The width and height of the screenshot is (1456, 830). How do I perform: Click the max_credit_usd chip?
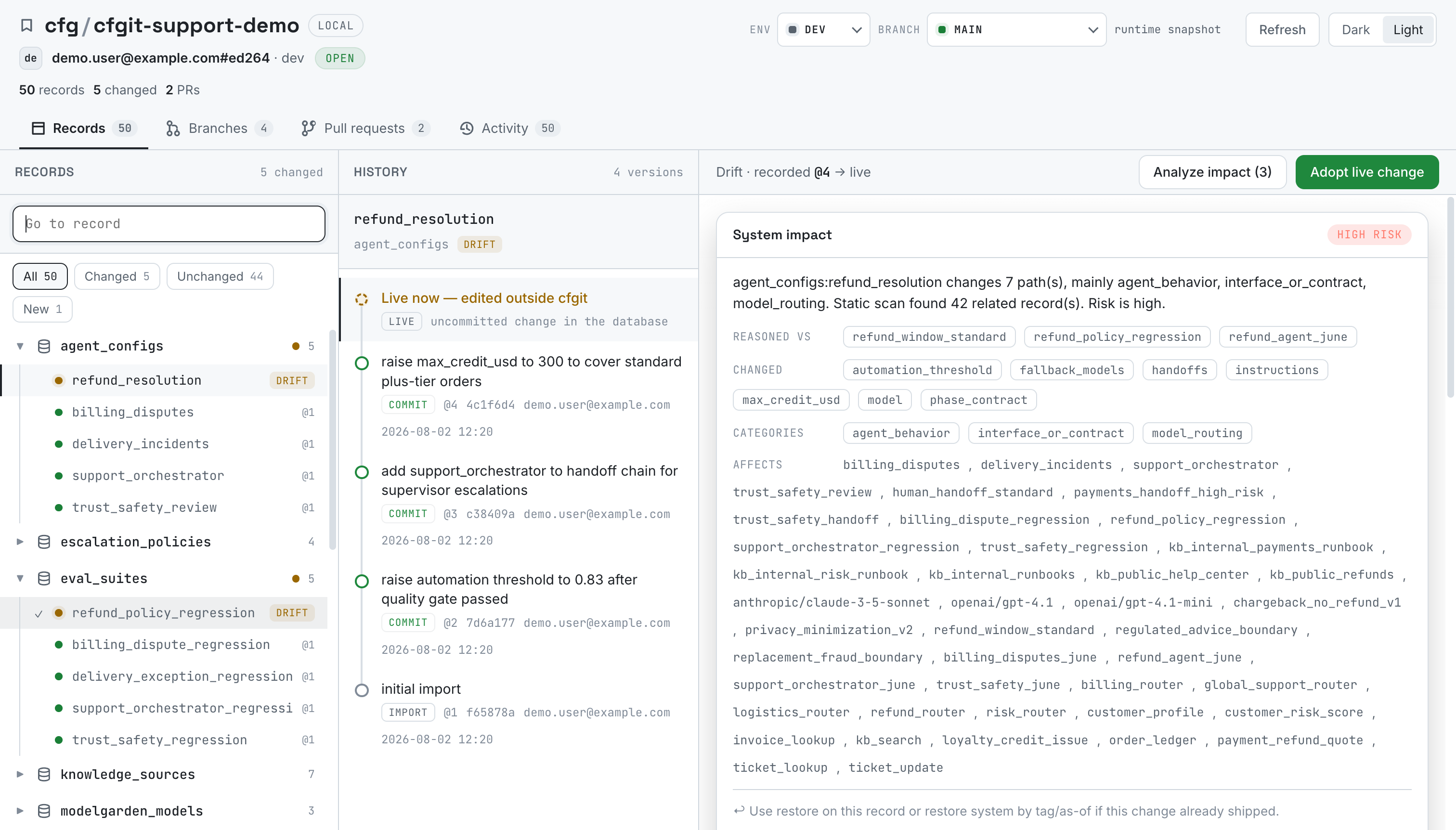click(x=791, y=400)
